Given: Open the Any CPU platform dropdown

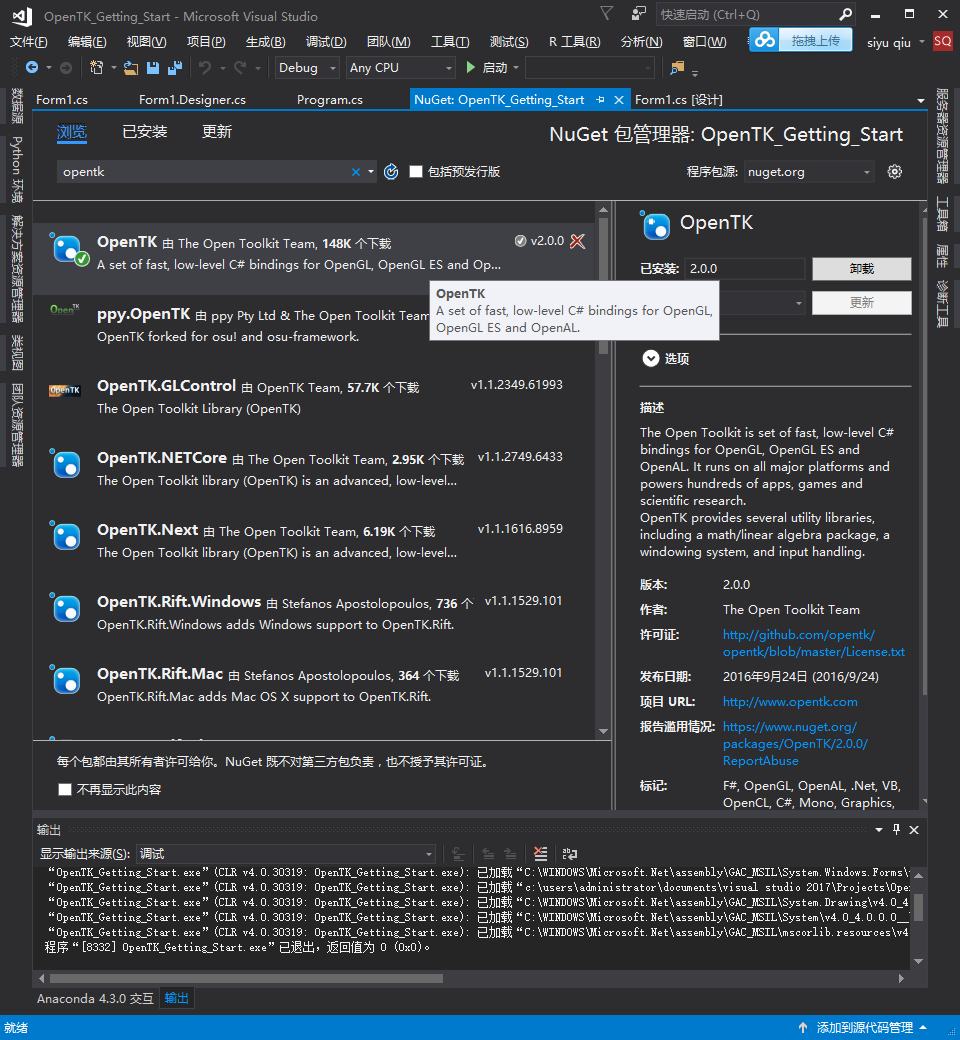Looking at the screenshot, I should [x=401, y=68].
